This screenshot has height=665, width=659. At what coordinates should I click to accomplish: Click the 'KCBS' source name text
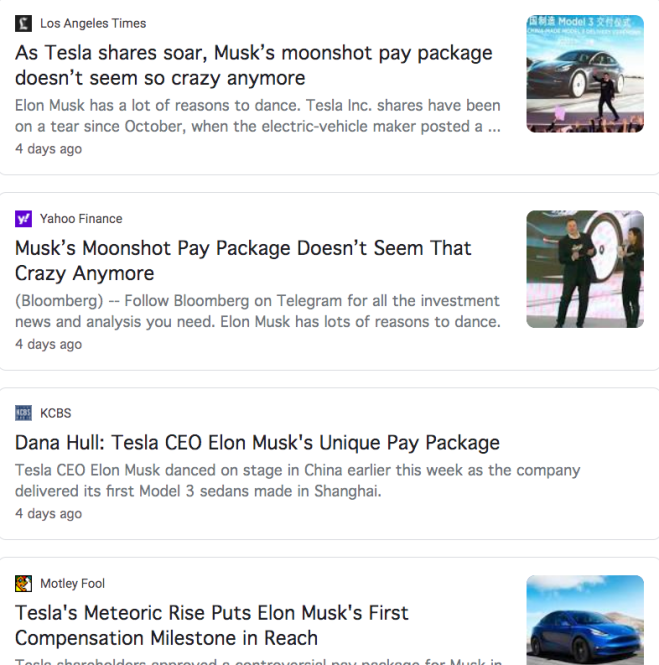56,413
